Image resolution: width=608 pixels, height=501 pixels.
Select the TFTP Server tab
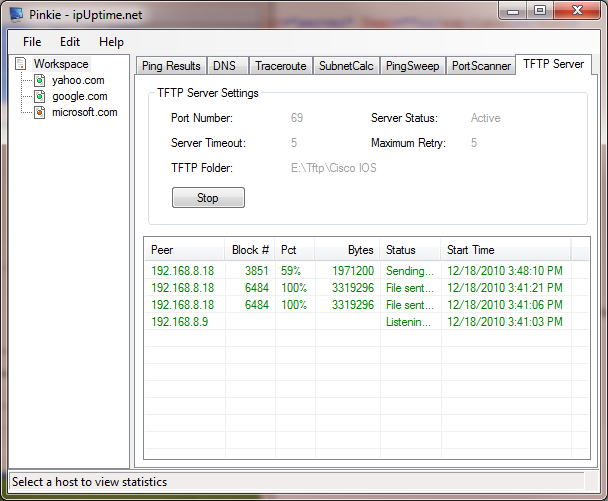553,64
